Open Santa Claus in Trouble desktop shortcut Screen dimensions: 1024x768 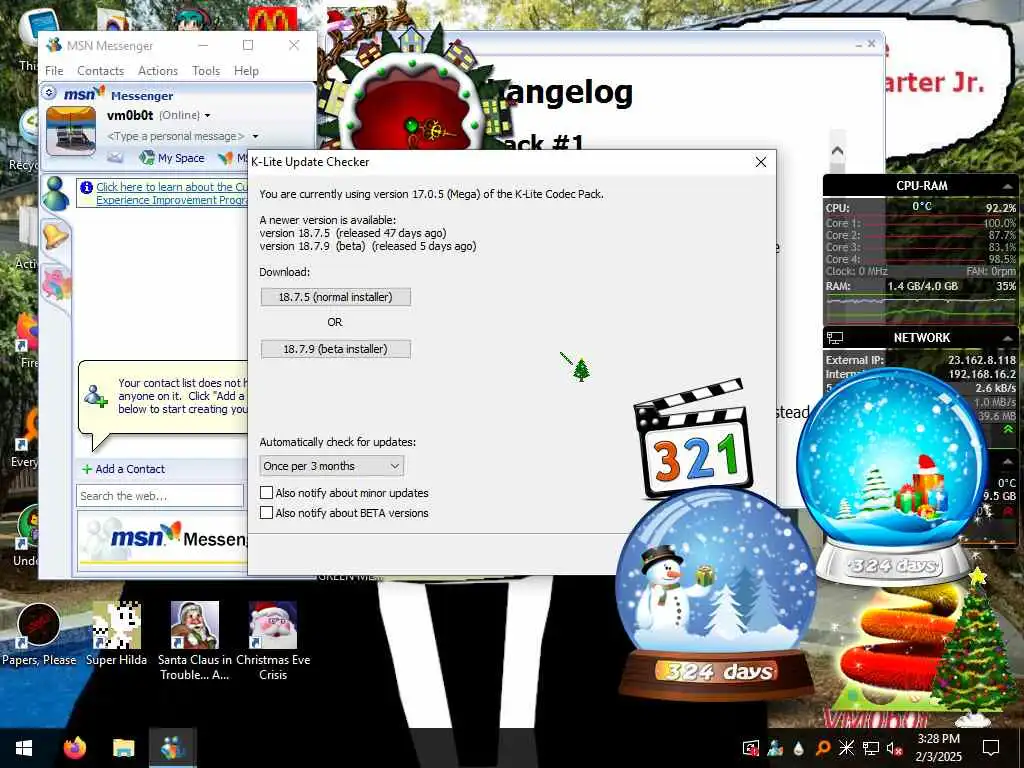195,641
